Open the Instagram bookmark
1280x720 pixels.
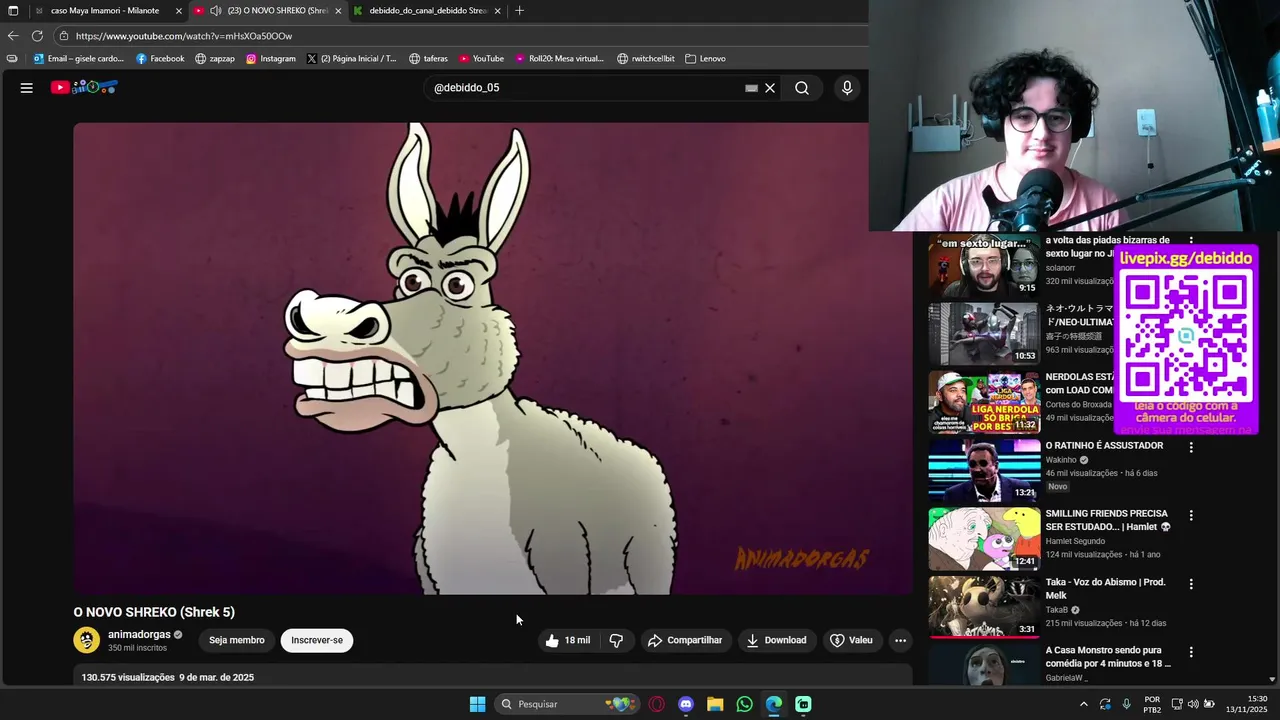[x=271, y=59]
